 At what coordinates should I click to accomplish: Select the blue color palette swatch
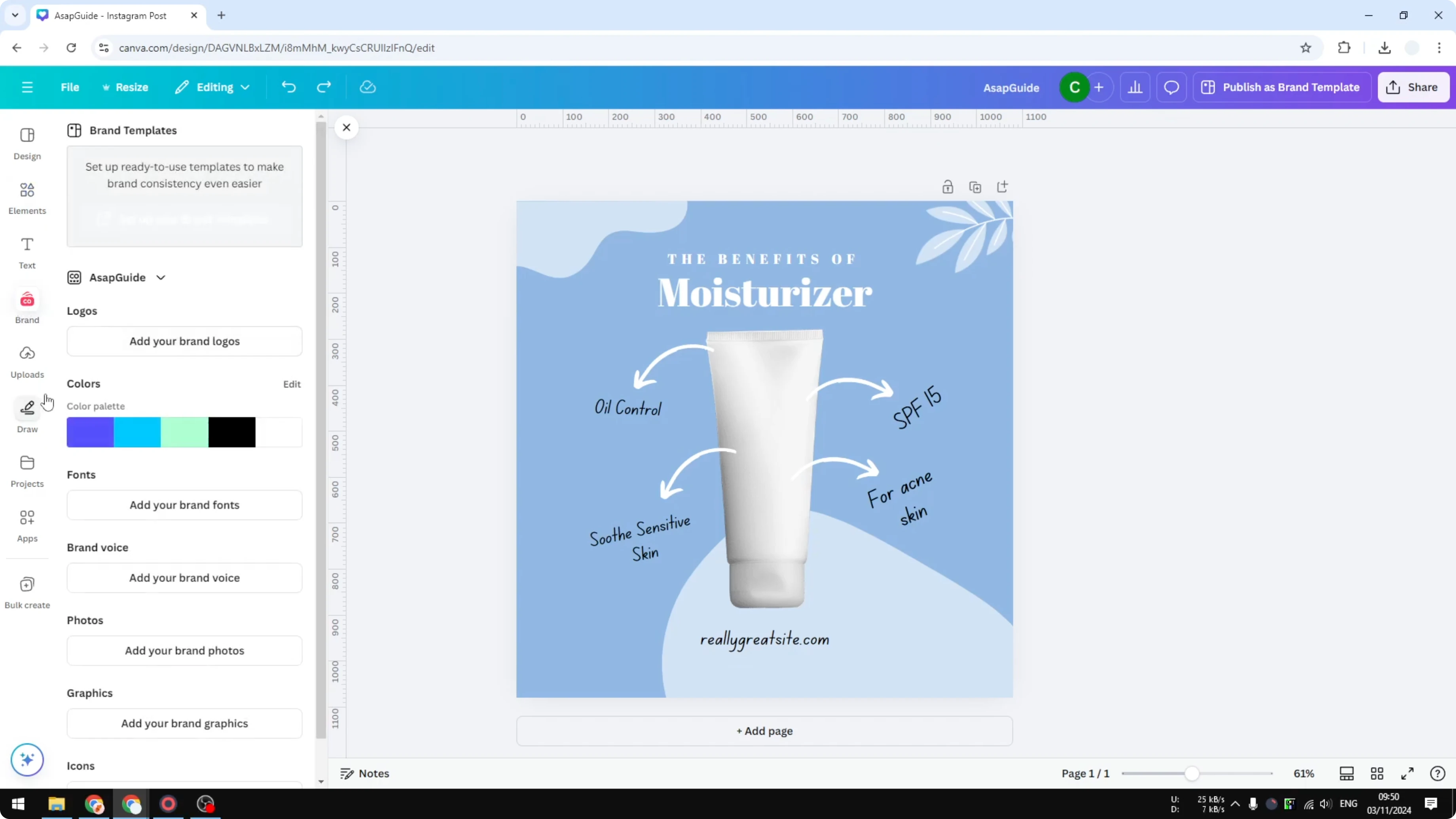point(90,432)
